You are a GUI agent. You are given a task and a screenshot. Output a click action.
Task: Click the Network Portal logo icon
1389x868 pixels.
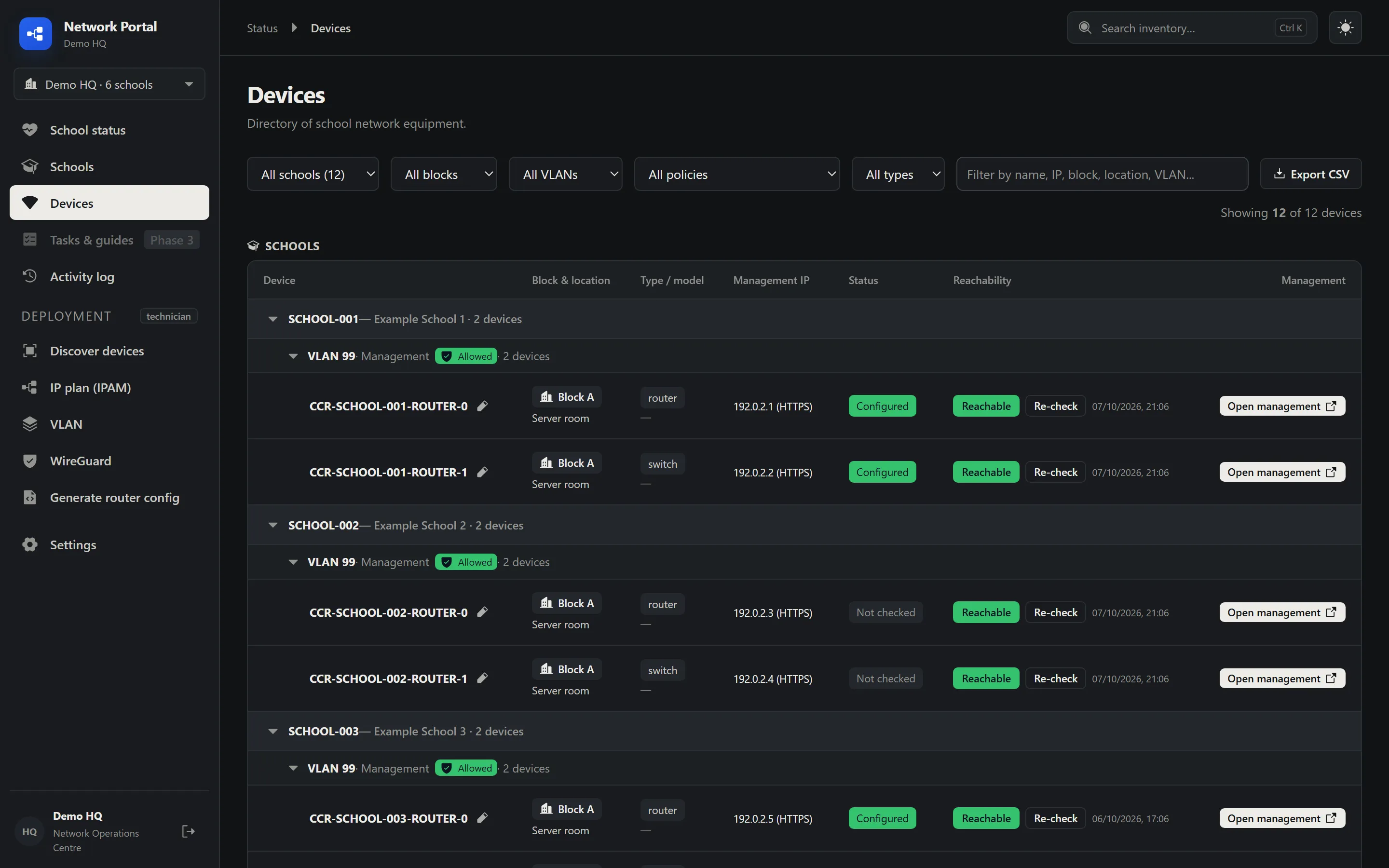[35, 34]
